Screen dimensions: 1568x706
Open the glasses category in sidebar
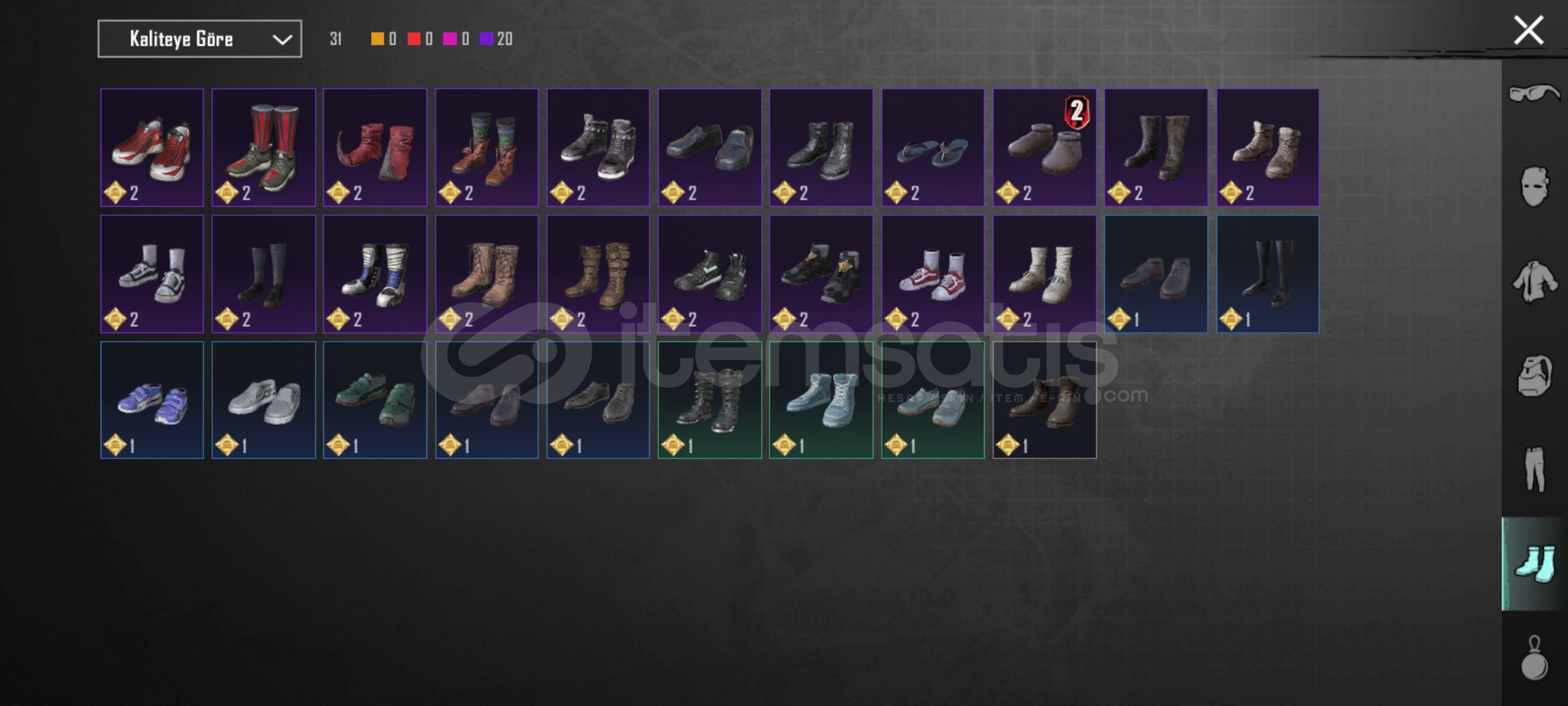coord(1534,94)
